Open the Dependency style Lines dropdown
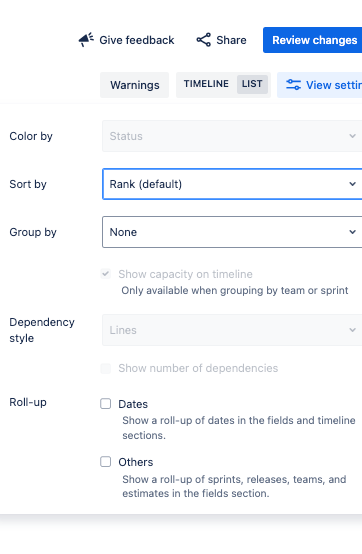The height and width of the screenshot is (554, 362). tap(232, 330)
